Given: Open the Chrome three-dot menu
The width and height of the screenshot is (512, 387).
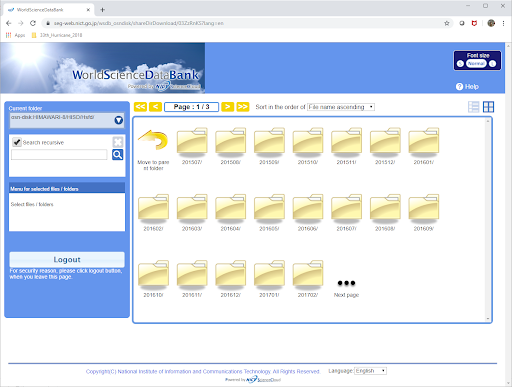Looking at the screenshot, I should pyautogui.click(x=503, y=23).
